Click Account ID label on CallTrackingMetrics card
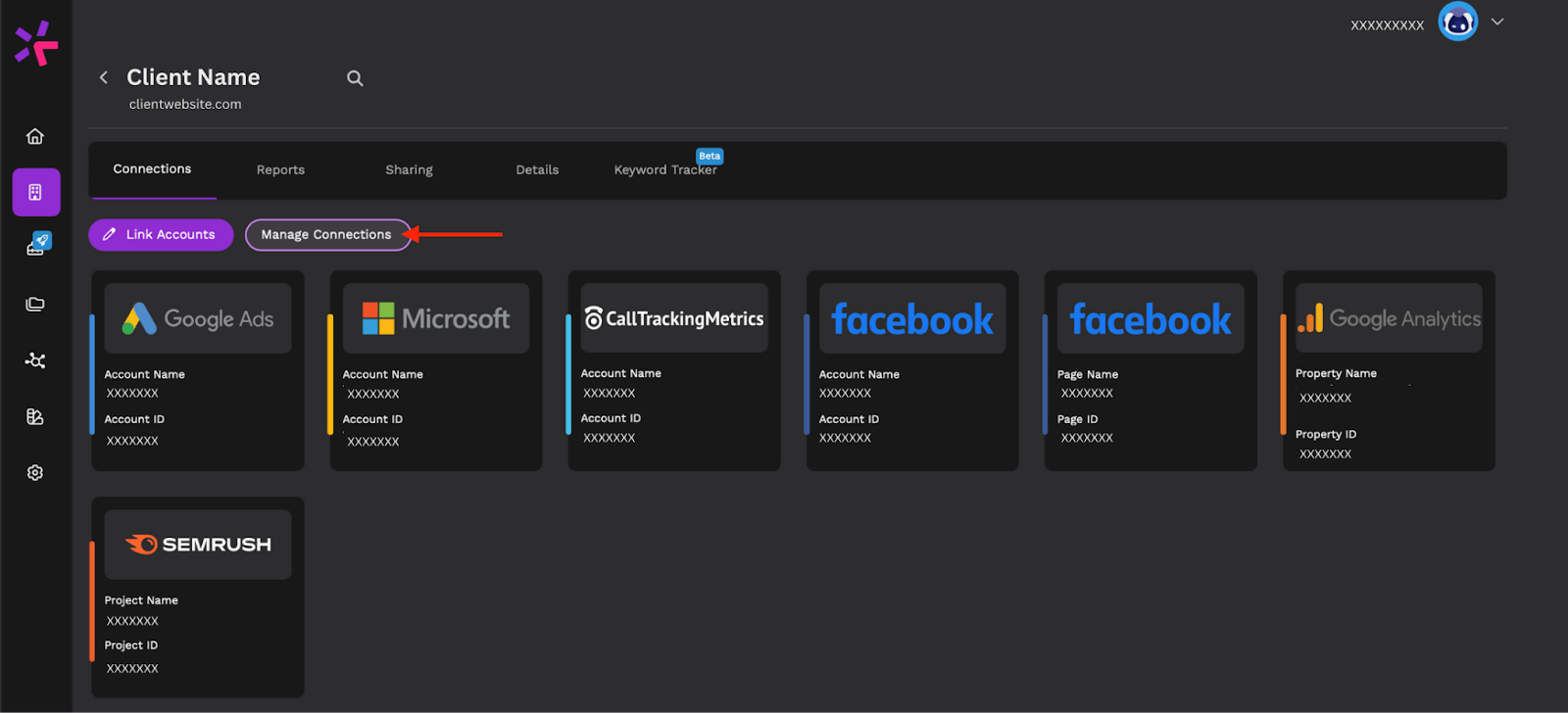The image size is (1568, 713). click(x=611, y=418)
